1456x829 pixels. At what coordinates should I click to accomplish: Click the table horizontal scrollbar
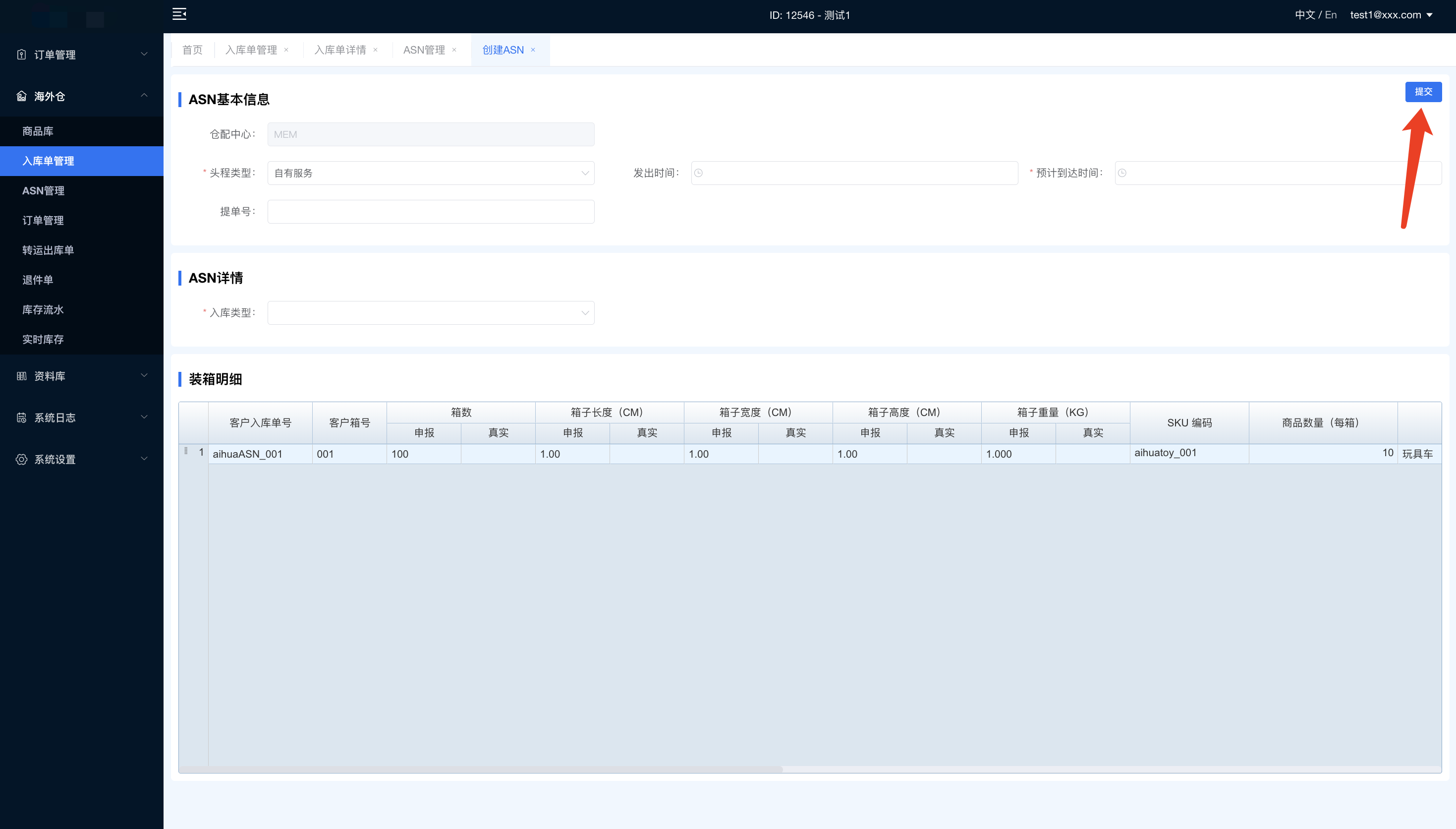[481, 769]
